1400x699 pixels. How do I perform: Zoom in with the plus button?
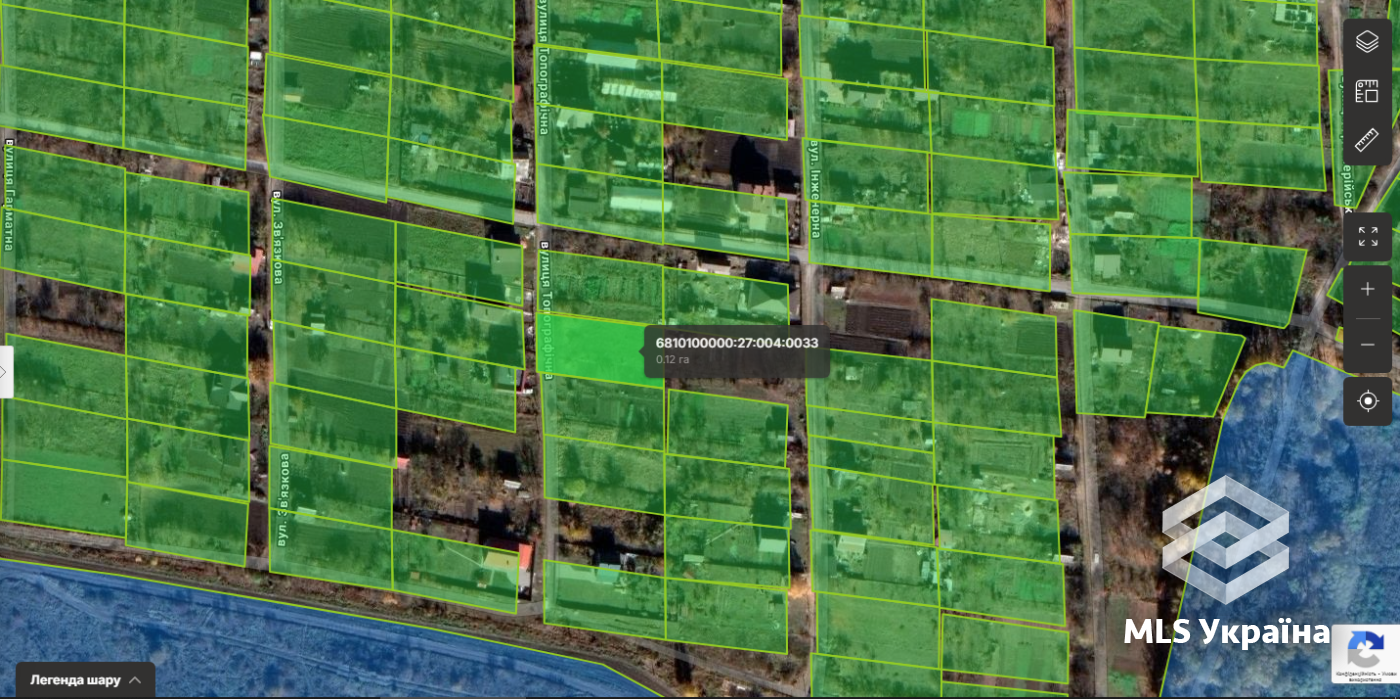click(1367, 290)
